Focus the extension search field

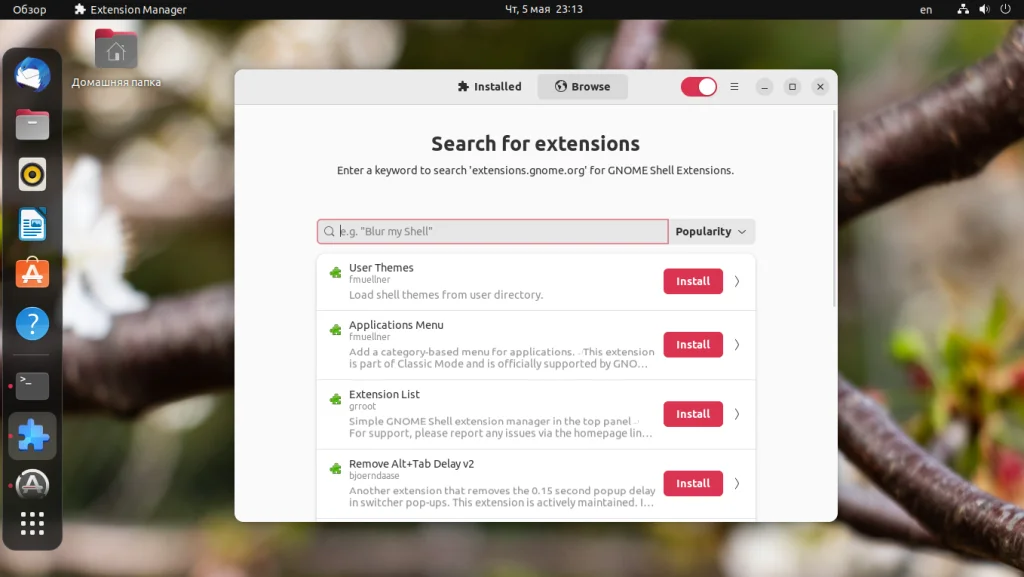click(x=492, y=231)
